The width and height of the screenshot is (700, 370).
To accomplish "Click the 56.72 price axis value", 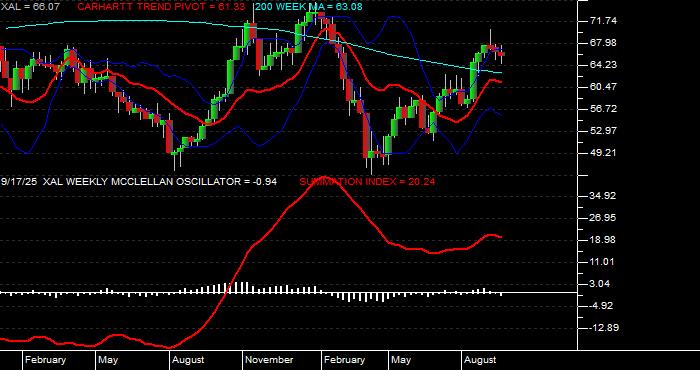I will [x=604, y=108].
